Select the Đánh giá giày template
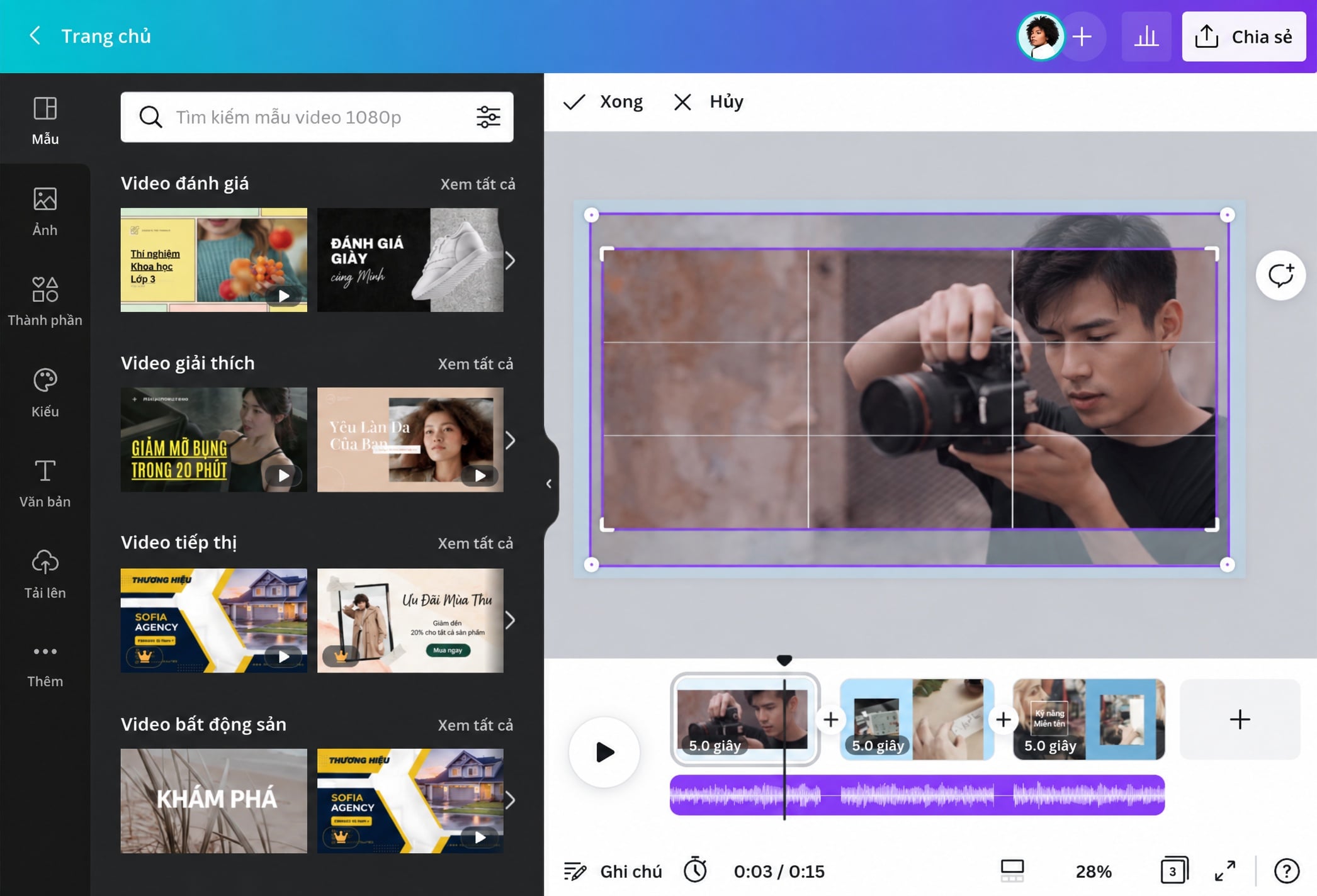This screenshot has height=896, width=1317. click(410, 260)
